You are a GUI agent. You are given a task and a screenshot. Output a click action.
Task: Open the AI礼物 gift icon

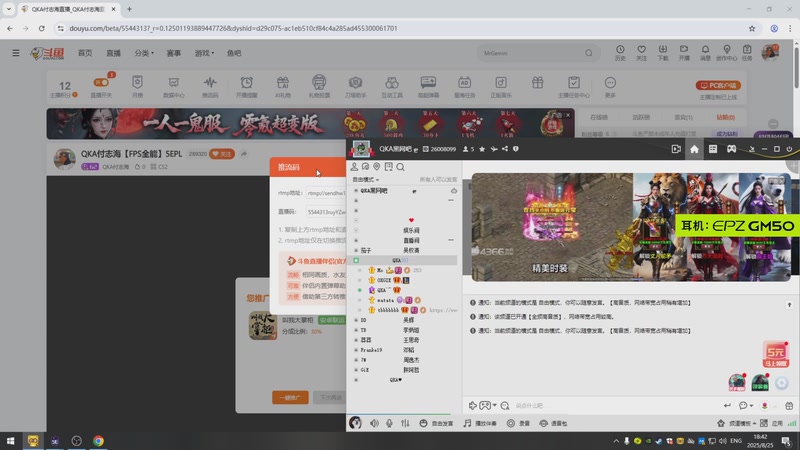click(283, 86)
